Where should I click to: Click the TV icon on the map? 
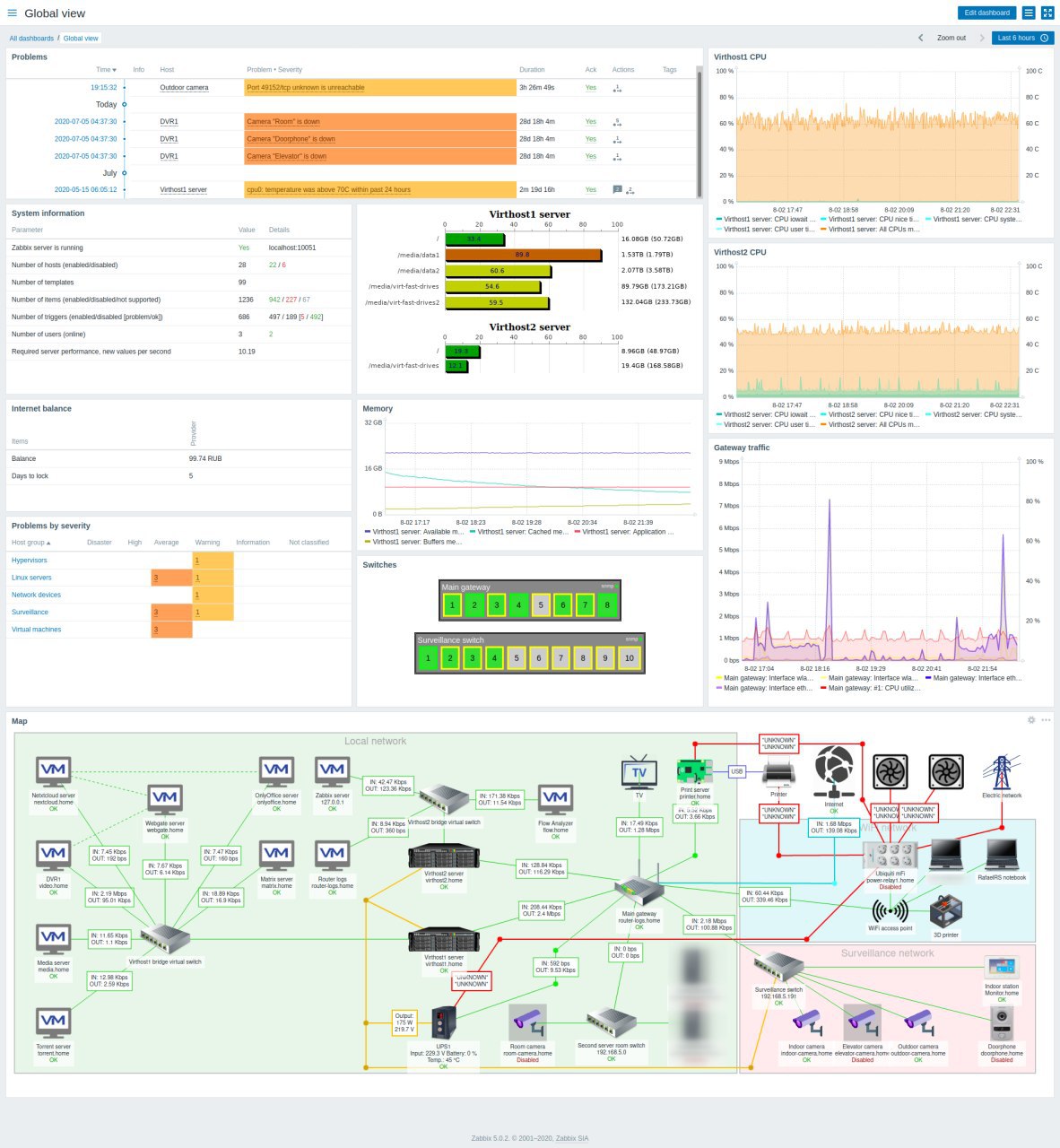tap(639, 773)
